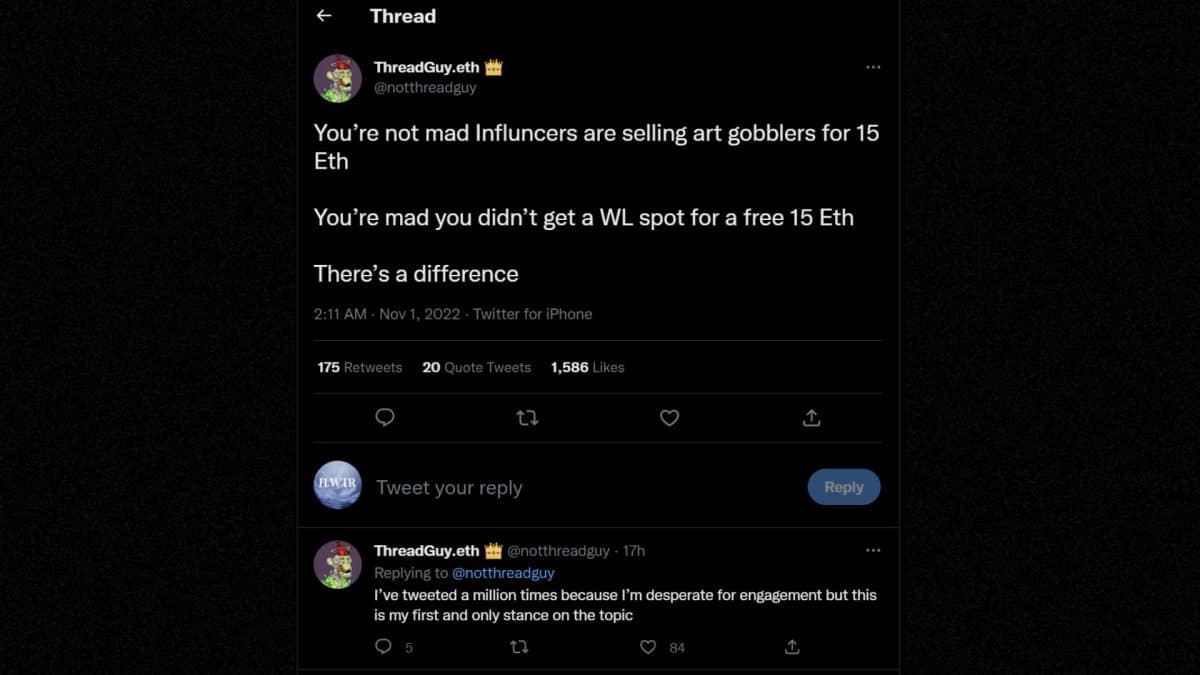Expand options for the Reply button area
Viewport: 1200px width, 675px height.
click(844, 487)
